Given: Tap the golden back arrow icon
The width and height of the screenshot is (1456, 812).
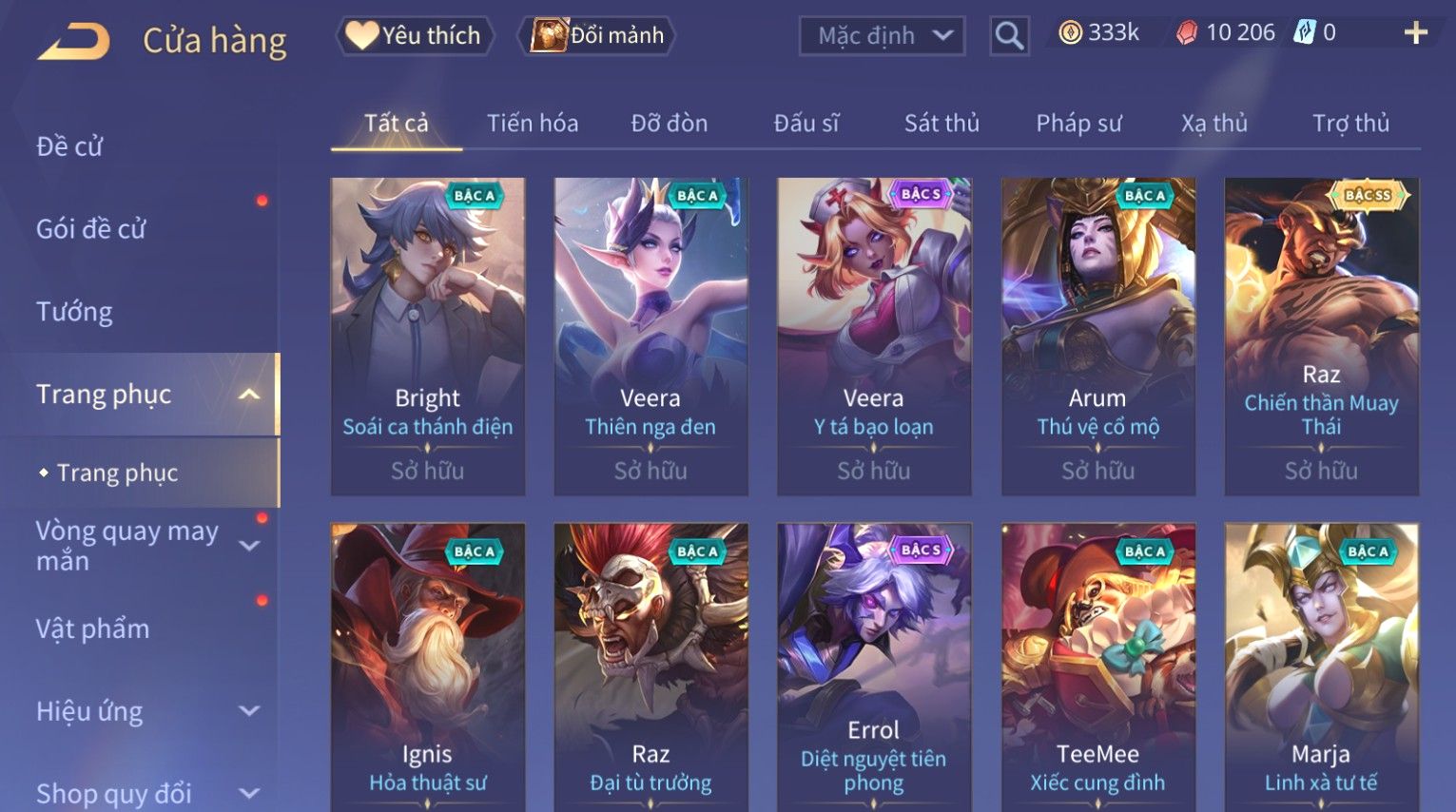Looking at the screenshot, I should (x=73, y=41).
